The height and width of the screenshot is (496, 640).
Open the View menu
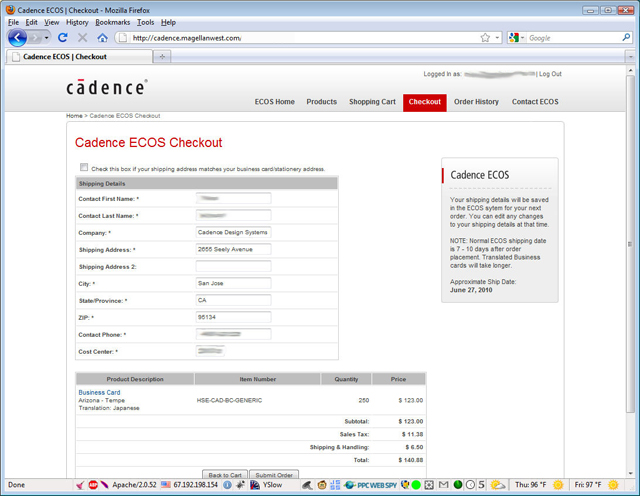point(52,22)
